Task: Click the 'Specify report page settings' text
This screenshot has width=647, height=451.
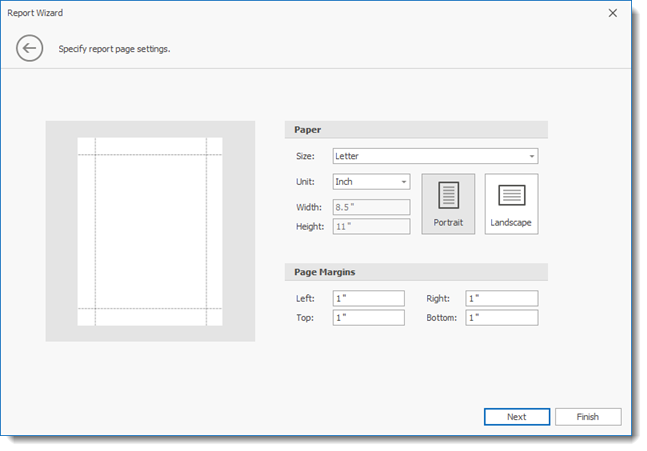Action: (x=114, y=49)
